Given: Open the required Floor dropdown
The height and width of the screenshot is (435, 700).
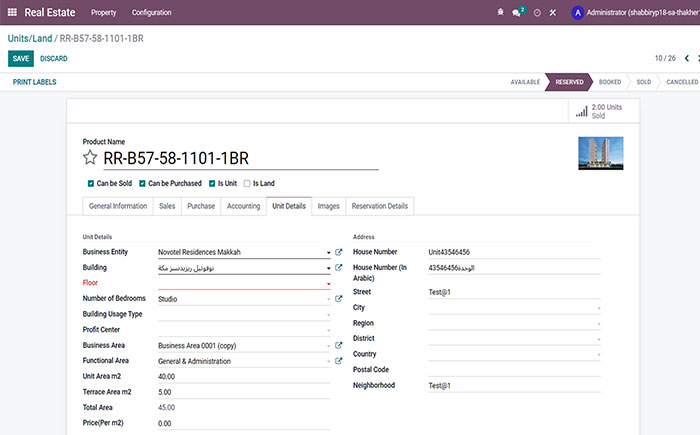Looking at the screenshot, I should click(x=328, y=284).
